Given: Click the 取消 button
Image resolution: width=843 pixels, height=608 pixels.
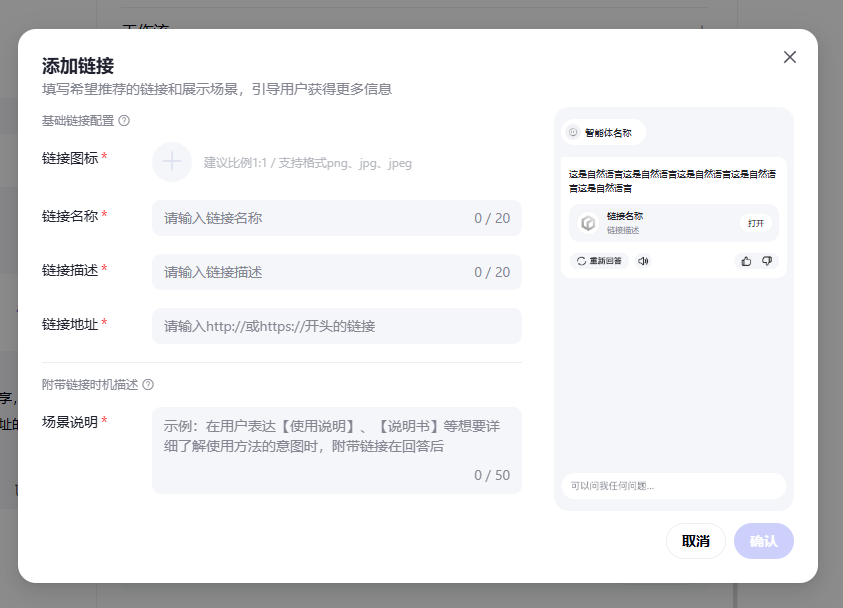Looking at the screenshot, I should (696, 541).
